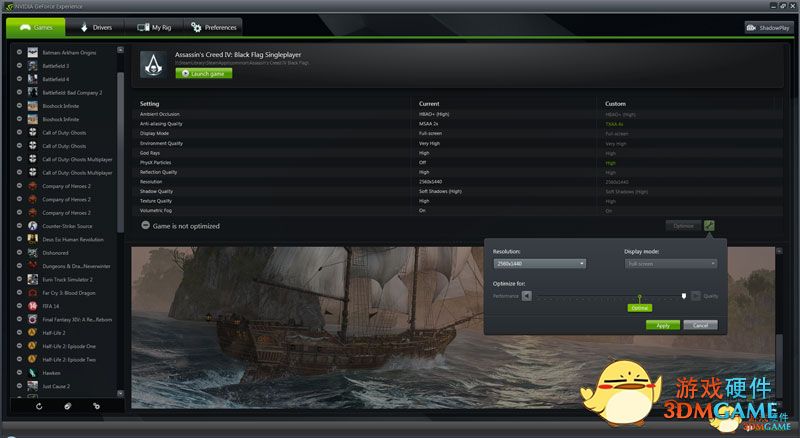Click the 'Assassin's Creed IV: Black Flag Singleplayer' title
800x438 pixels.
tap(238, 55)
